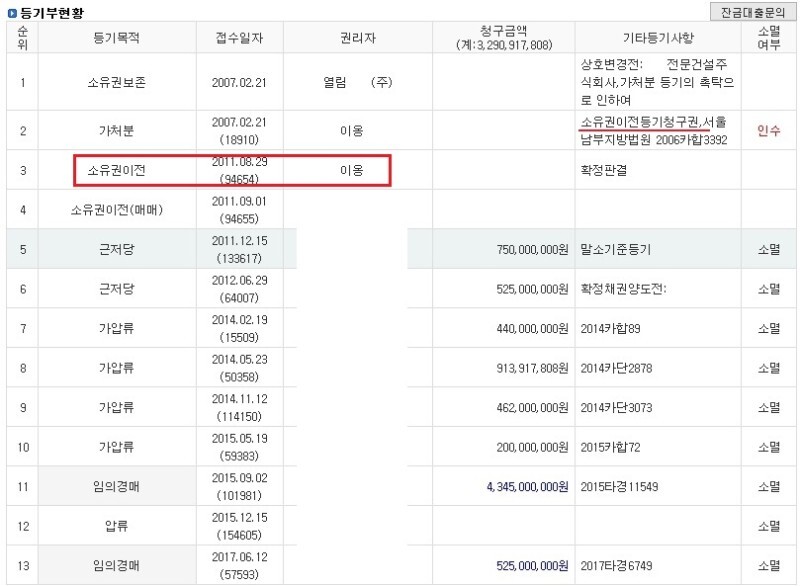Click the 권리자 column header
The width and height of the screenshot is (800, 586).
pos(358,37)
